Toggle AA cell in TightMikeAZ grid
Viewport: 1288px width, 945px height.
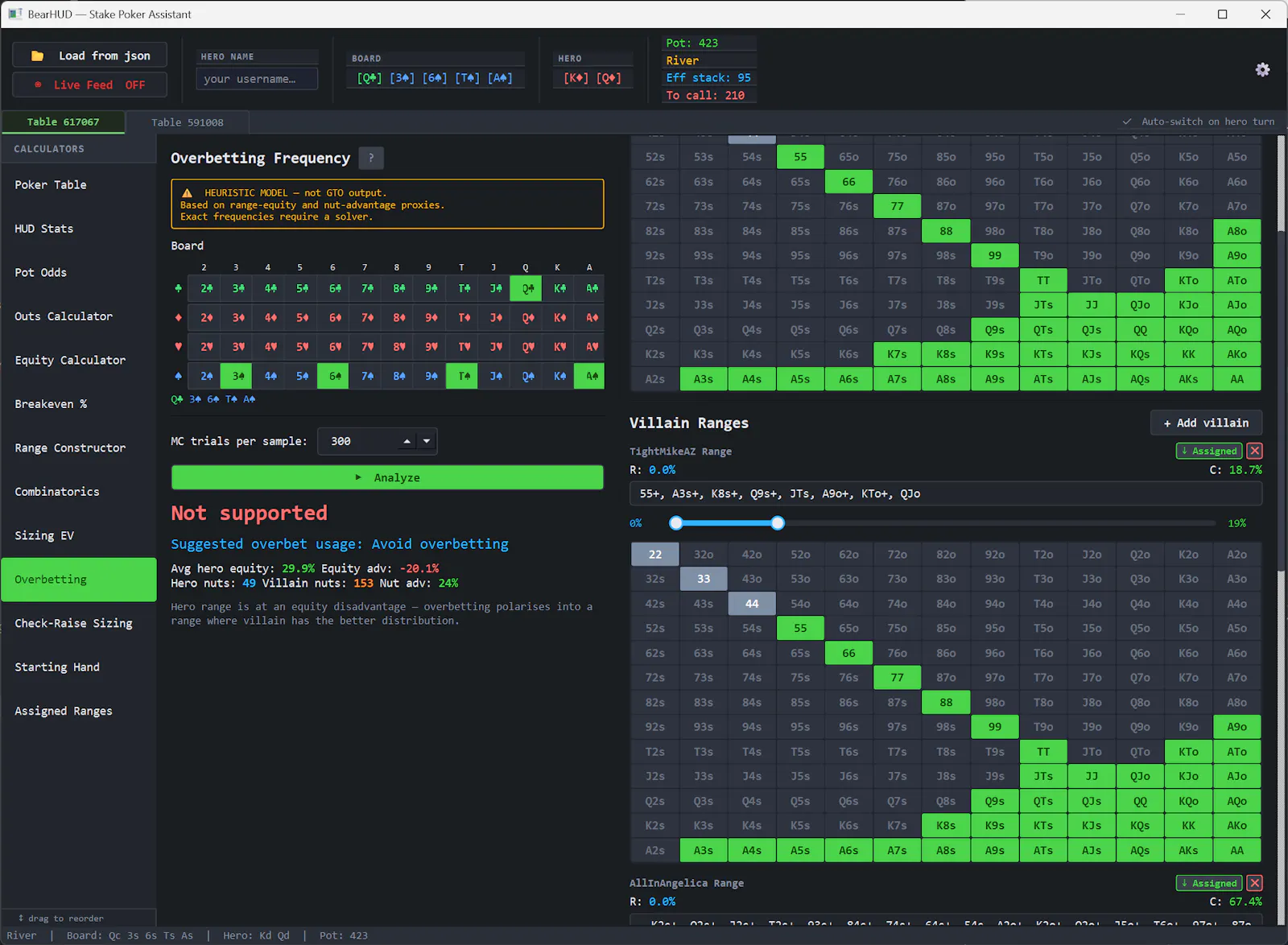click(1236, 850)
